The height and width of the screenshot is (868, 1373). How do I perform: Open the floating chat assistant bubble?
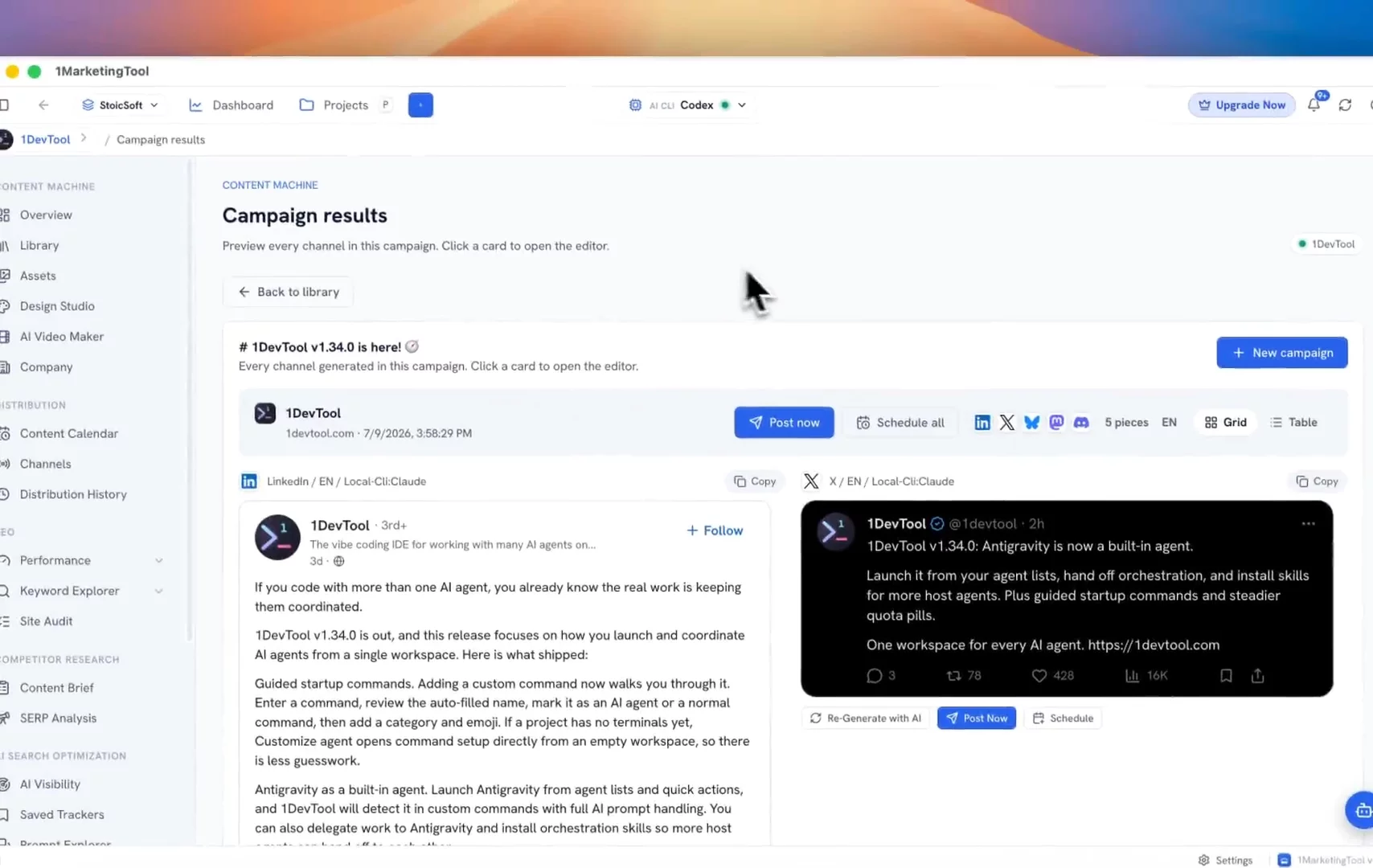(1360, 810)
